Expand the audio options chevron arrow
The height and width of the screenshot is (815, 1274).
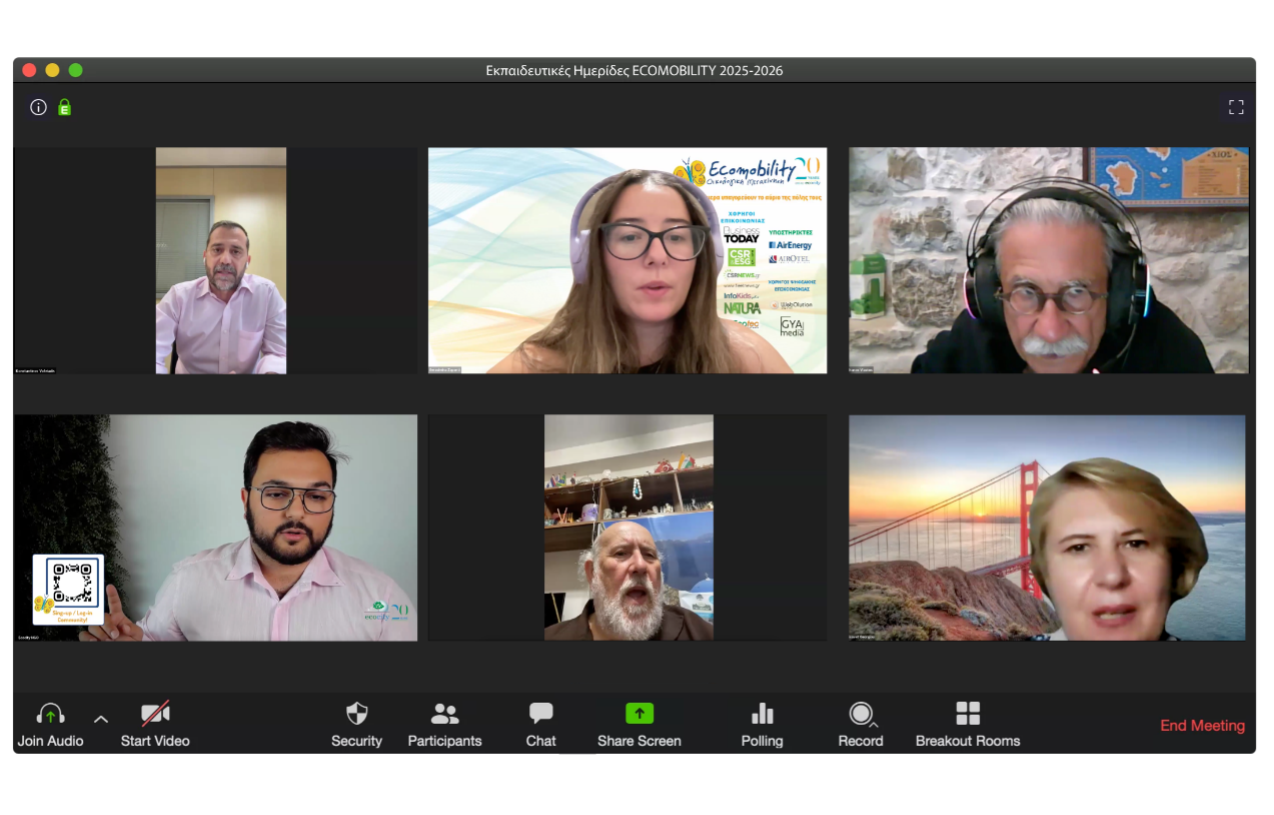(101, 718)
